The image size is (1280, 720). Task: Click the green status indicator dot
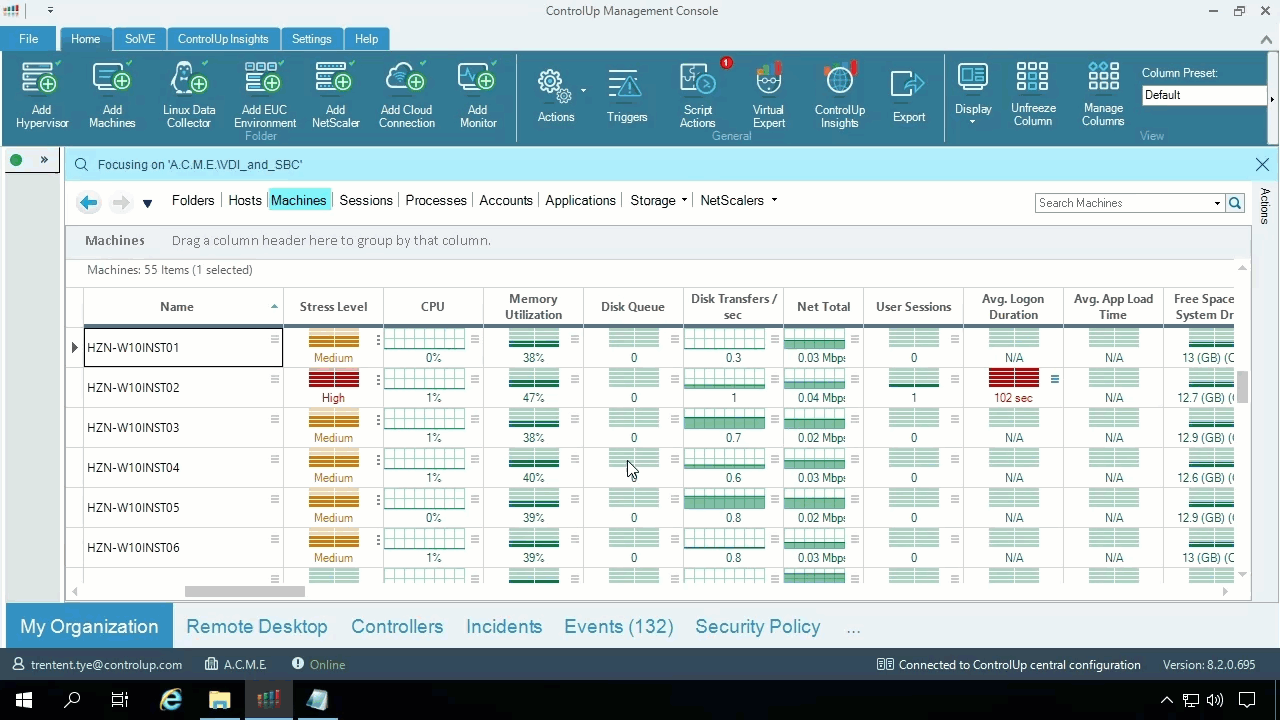click(x=16, y=160)
